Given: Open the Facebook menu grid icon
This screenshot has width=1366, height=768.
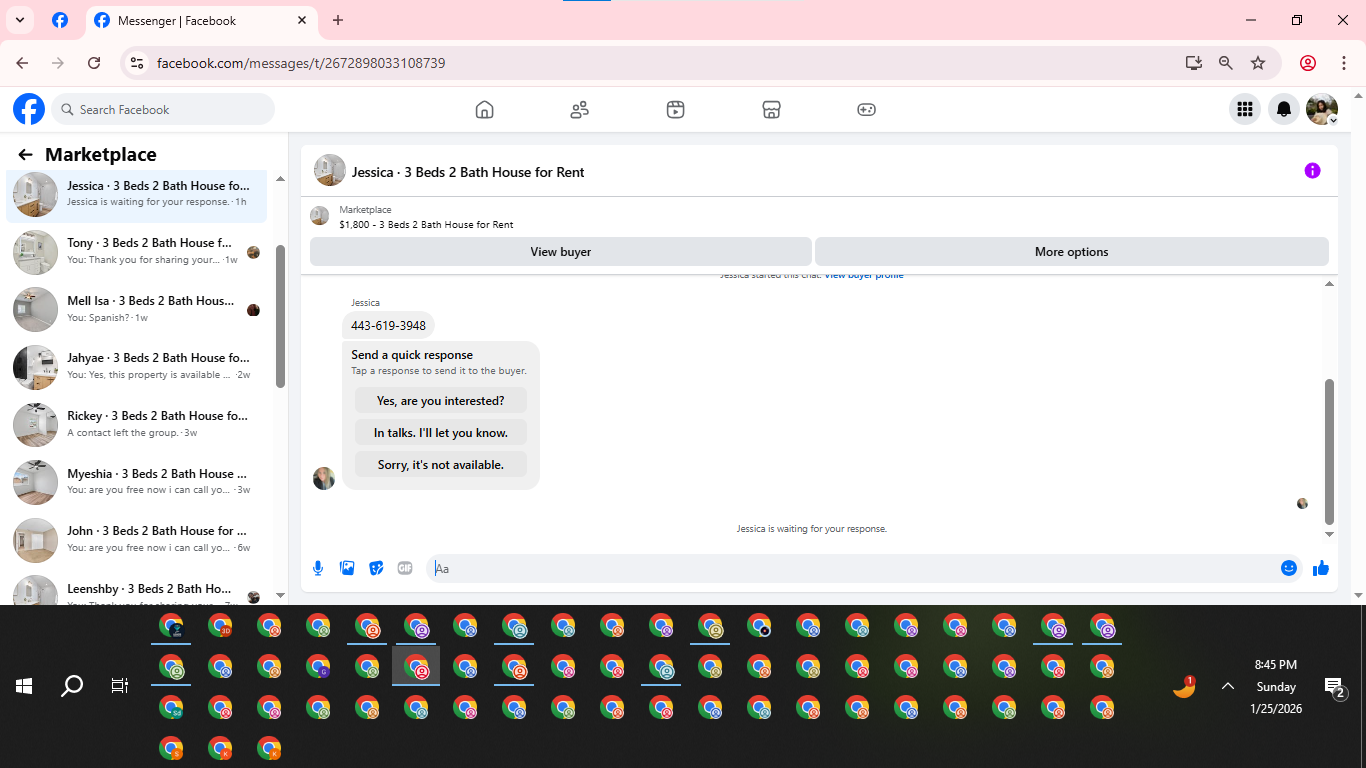Looking at the screenshot, I should (x=1245, y=109).
